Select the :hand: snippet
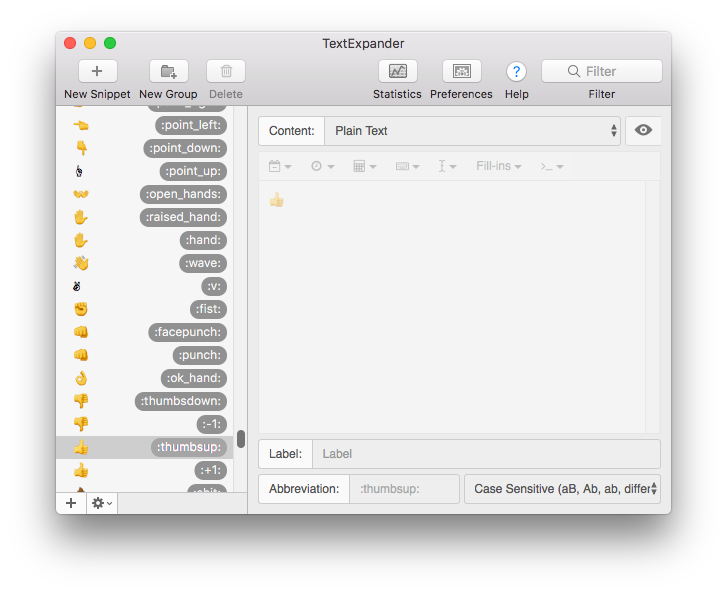Viewport: 727px width, 594px height. pos(145,240)
